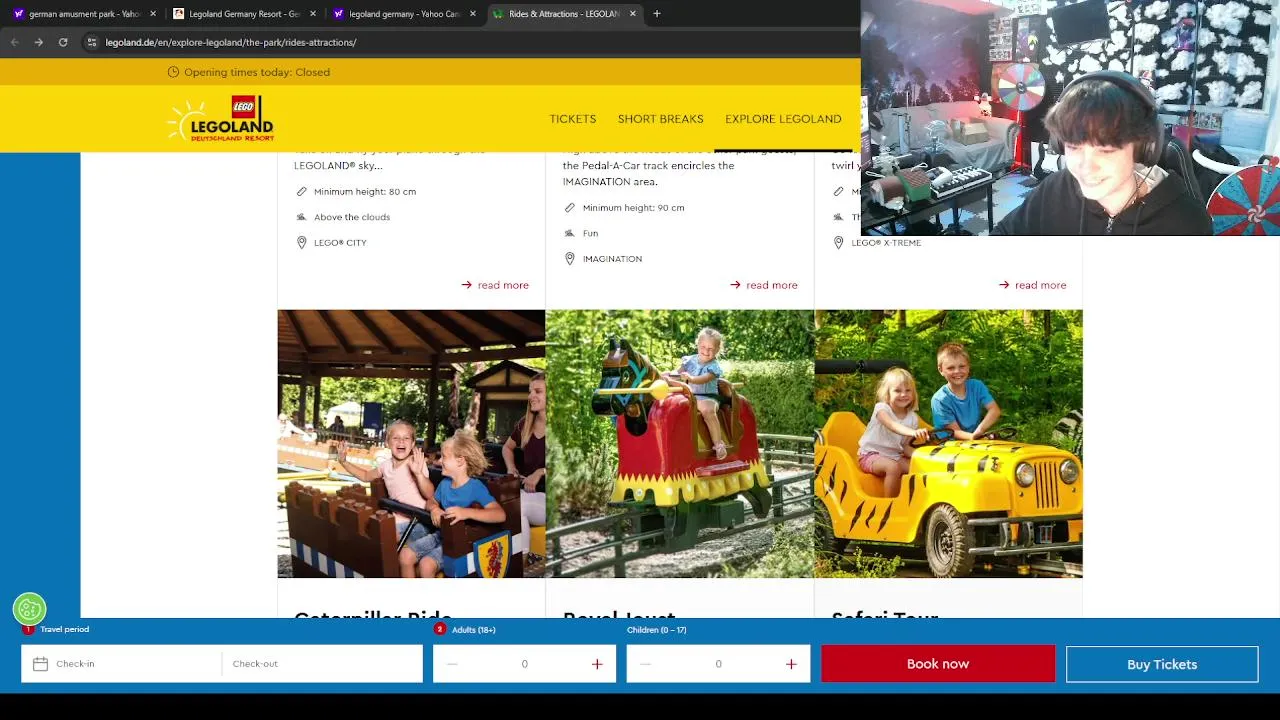Close the german amusement park tab
Image resolution: width=1280 pixels, height=720 pixels.
click(x=153, y=14)
